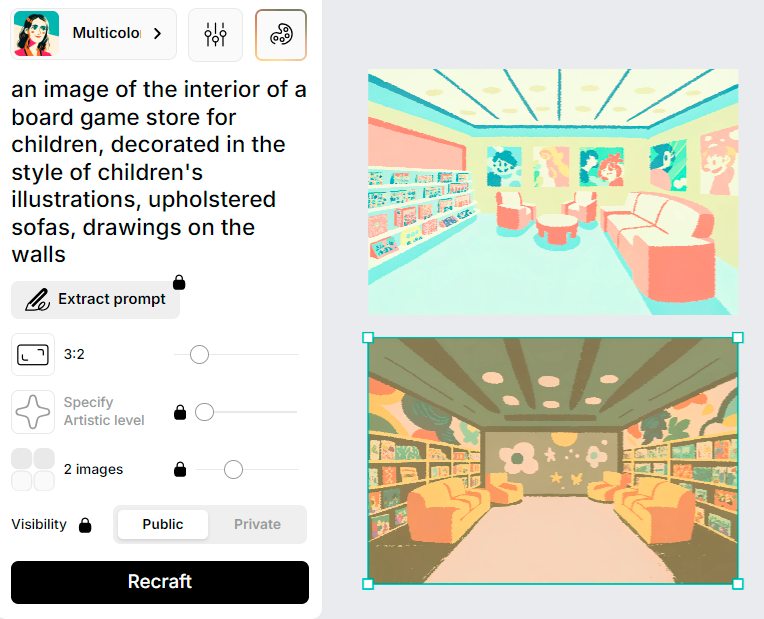Viewport: 764px width, 619px height.
Task: Select the teal board game store image
Action: click(553, 192)
